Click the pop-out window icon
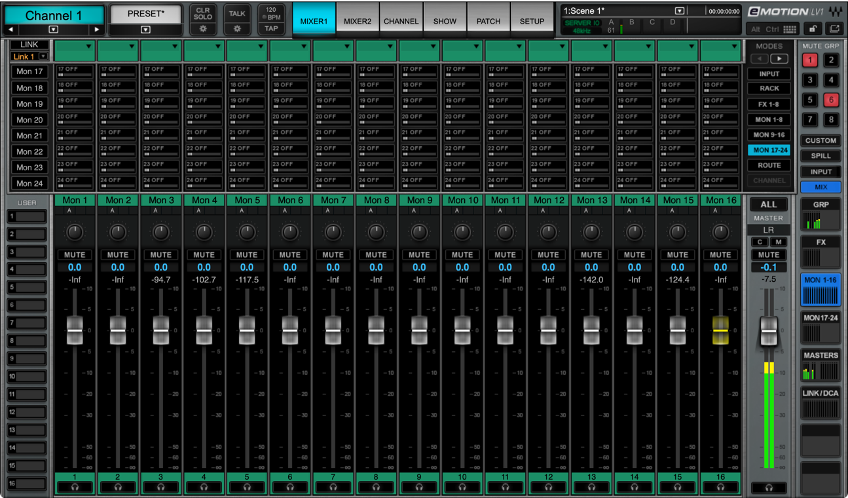The height and width of the screenshot is (498, 848). click(834, 29)
